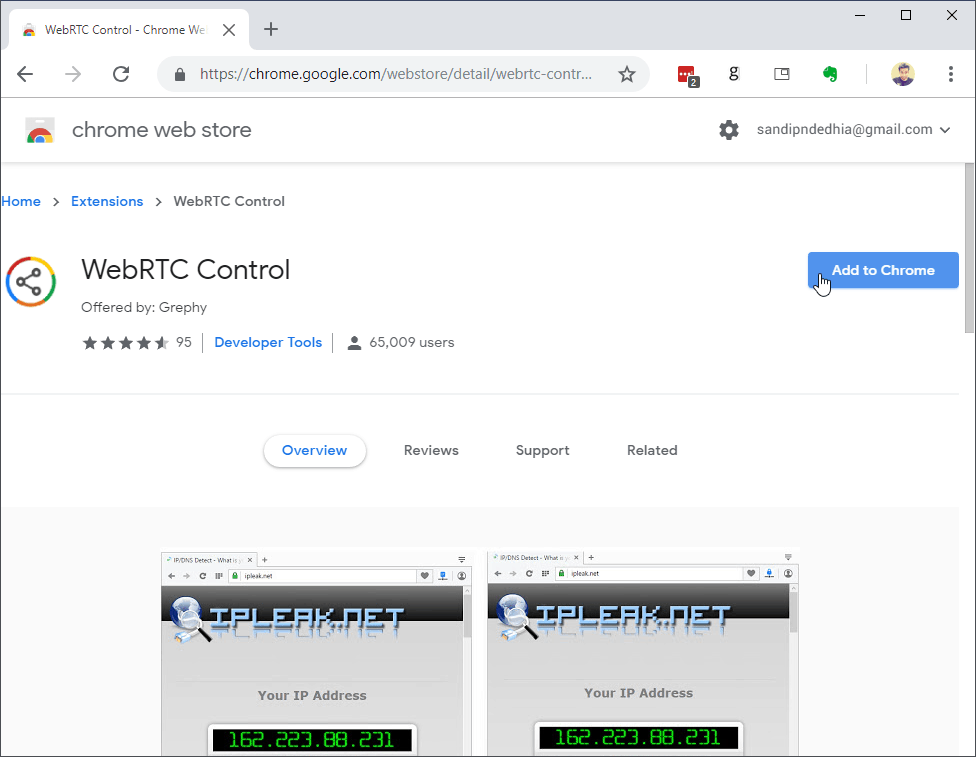Click the 'WebRTC Control' heading

point(185,270)
